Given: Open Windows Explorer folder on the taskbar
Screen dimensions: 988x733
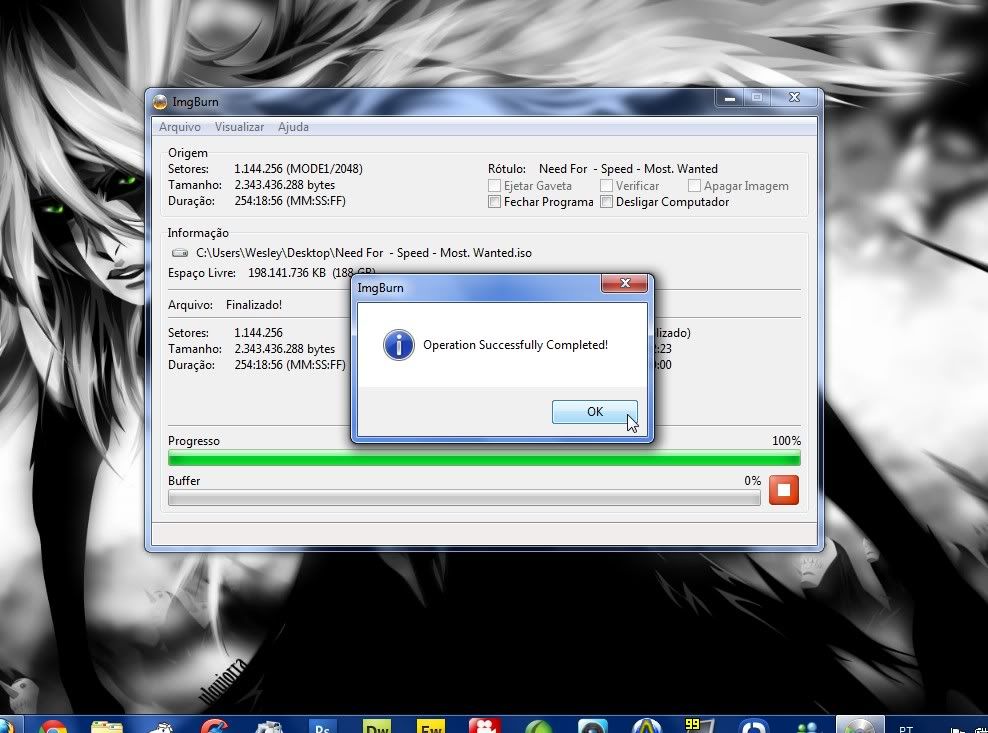Looking at the screenshot, I should [x=107, y=726].
